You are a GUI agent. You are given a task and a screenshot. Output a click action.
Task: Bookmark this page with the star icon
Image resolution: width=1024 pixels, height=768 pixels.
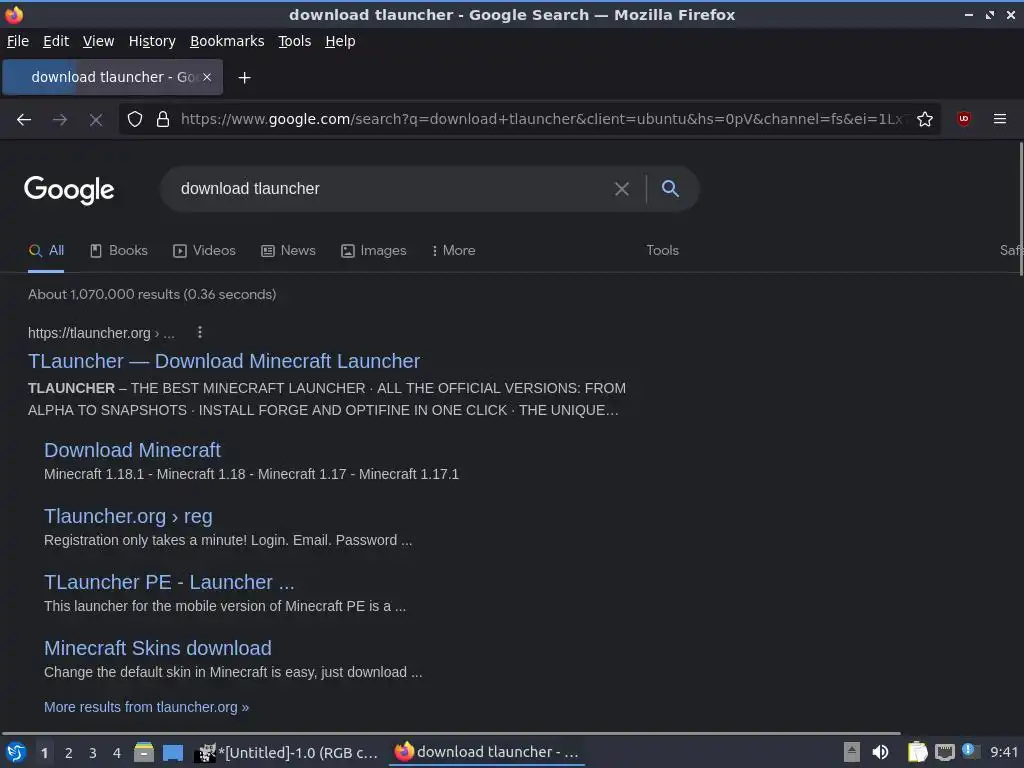point(925,119)
